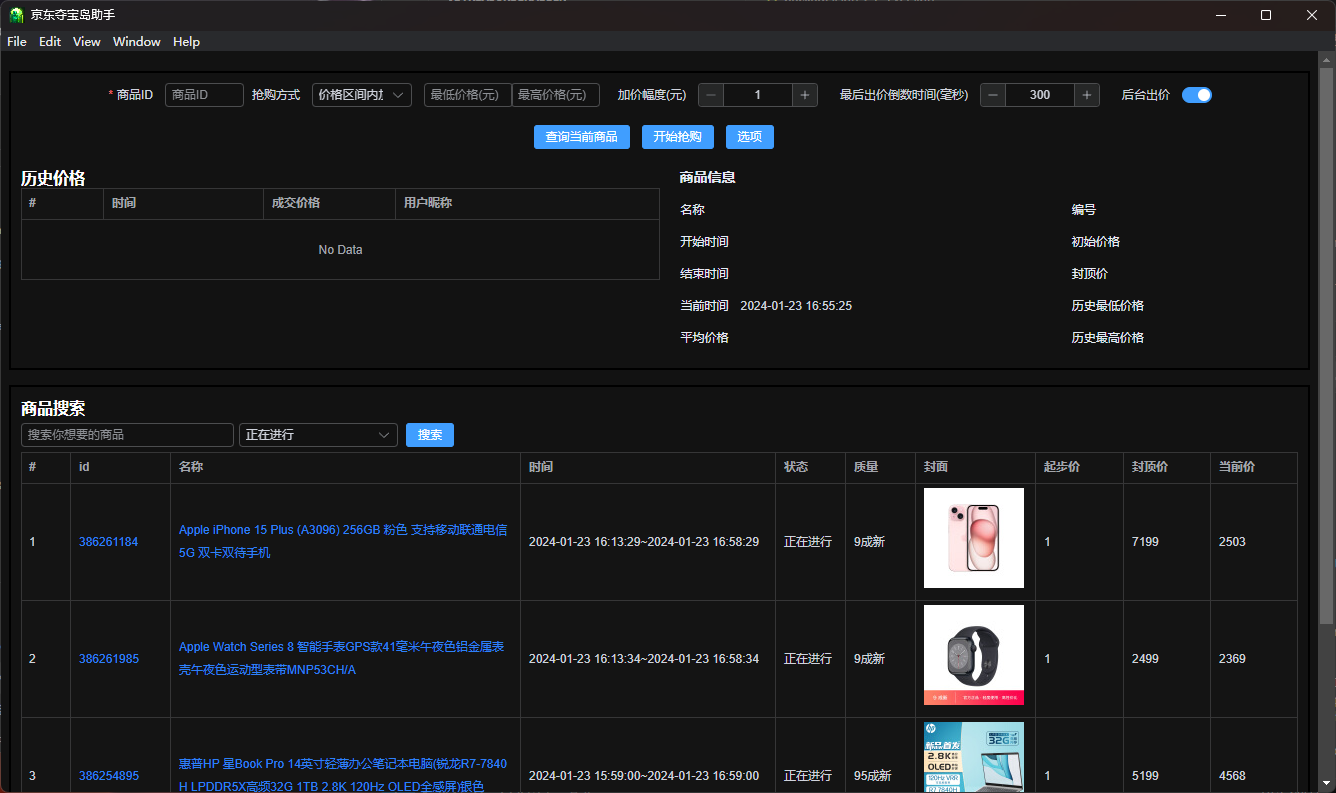Click the 最低价格(元) input field
This screenshot has height=793, width=1336.
point(468,95)
